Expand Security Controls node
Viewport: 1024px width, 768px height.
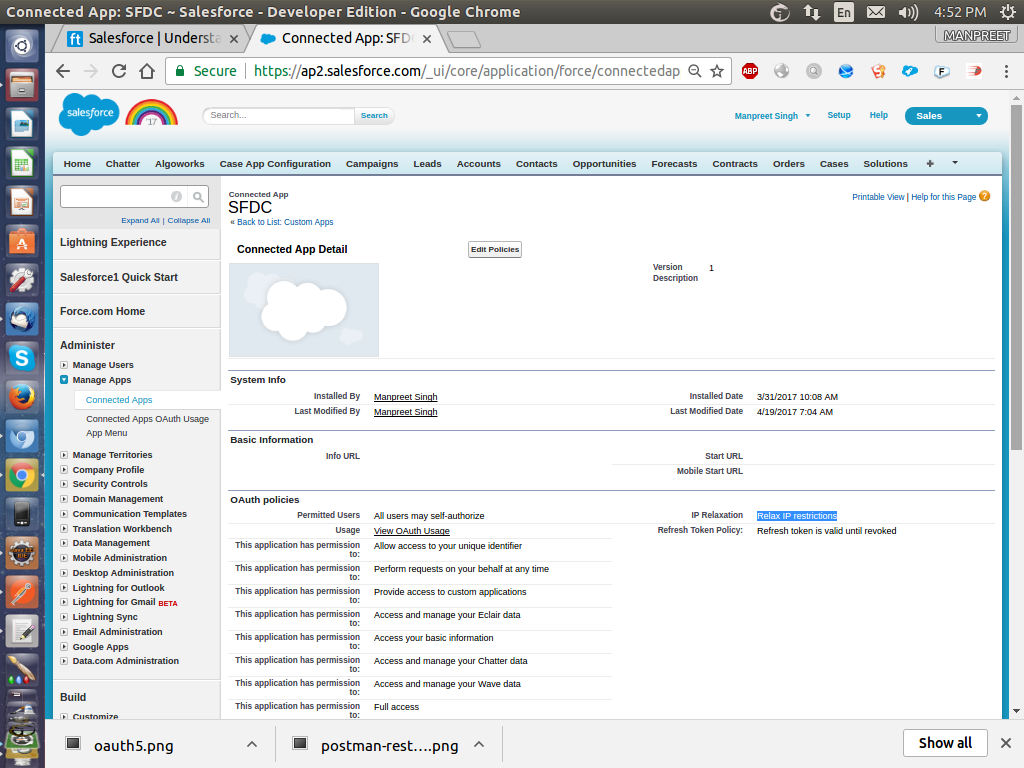pyautogui.click(x=64, y=484)
